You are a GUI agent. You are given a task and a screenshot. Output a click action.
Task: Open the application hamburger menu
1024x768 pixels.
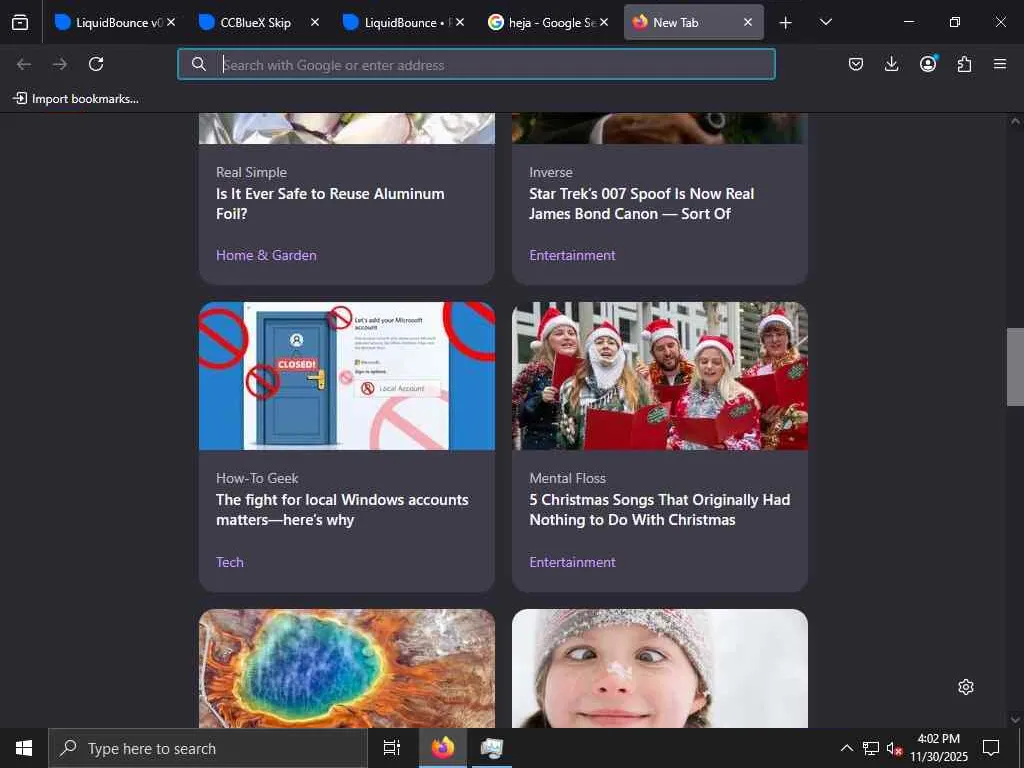[x=1000, y=64]
